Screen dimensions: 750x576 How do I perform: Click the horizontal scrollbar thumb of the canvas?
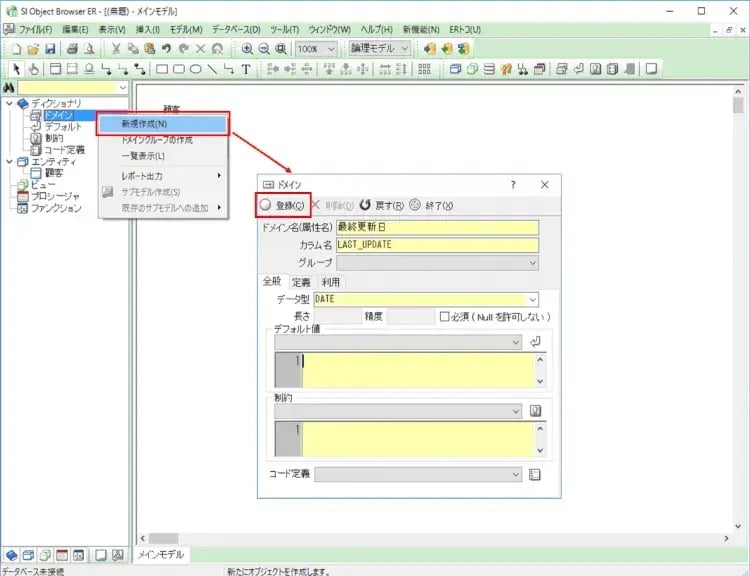click(x=164, y=538)
